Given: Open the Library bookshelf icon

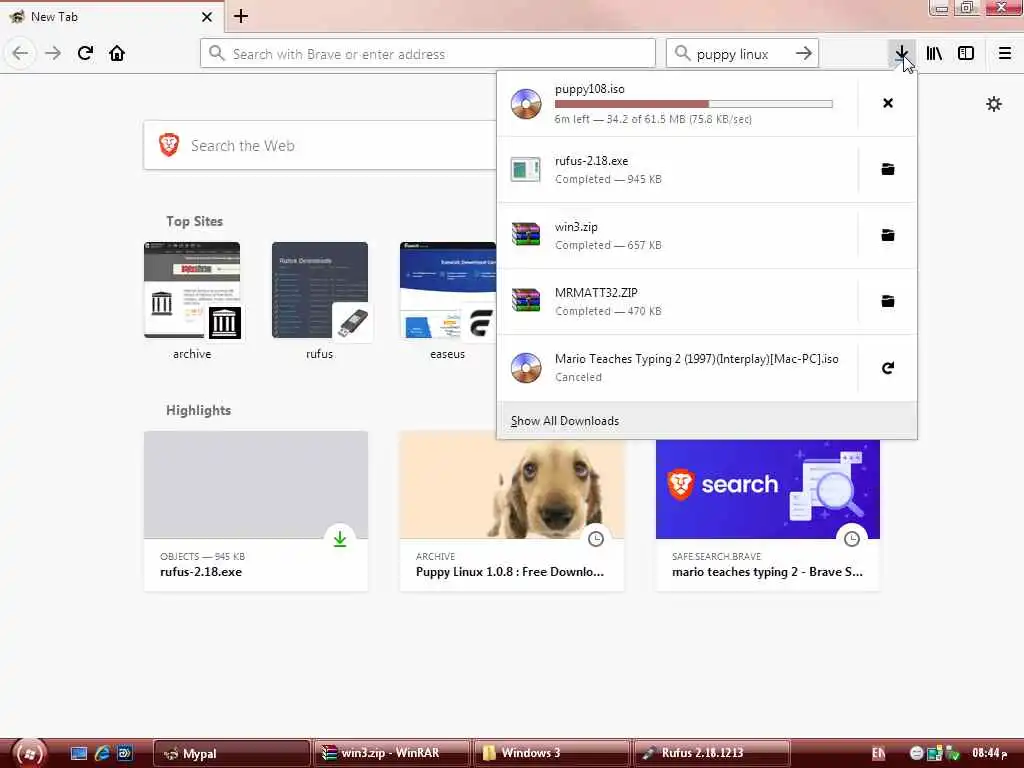Looking at the screenshot, I should pyautogui.click(x=934, y=54).
